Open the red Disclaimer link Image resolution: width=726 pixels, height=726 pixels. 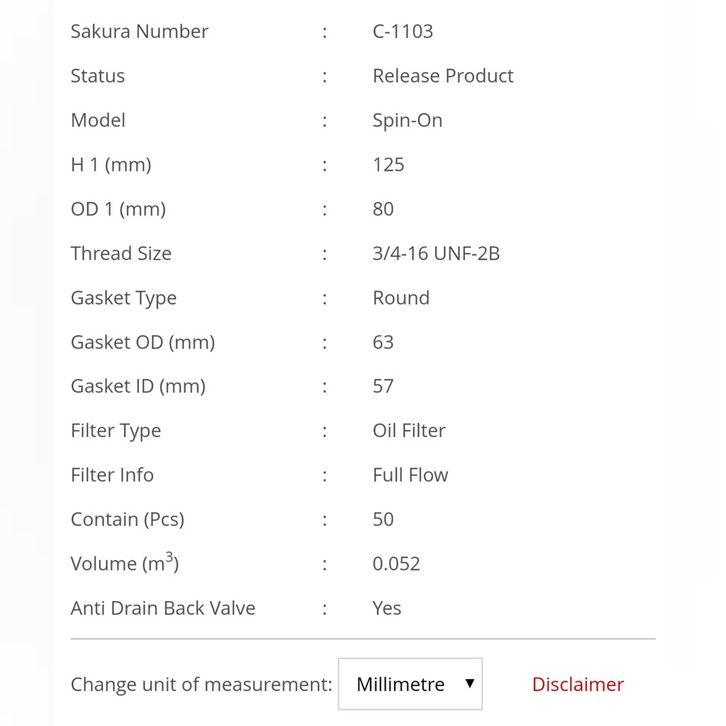(x=577, y=684)
